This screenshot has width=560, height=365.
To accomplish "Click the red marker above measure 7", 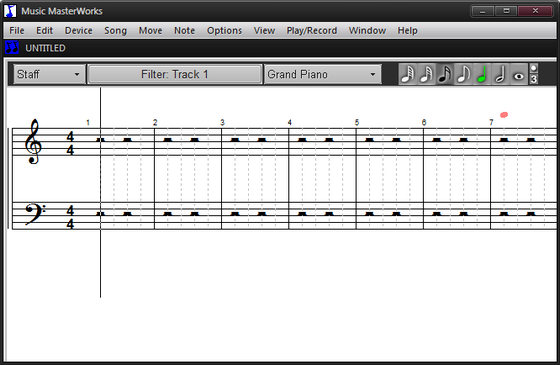I will pyautogui.click(x=504, y=115).
